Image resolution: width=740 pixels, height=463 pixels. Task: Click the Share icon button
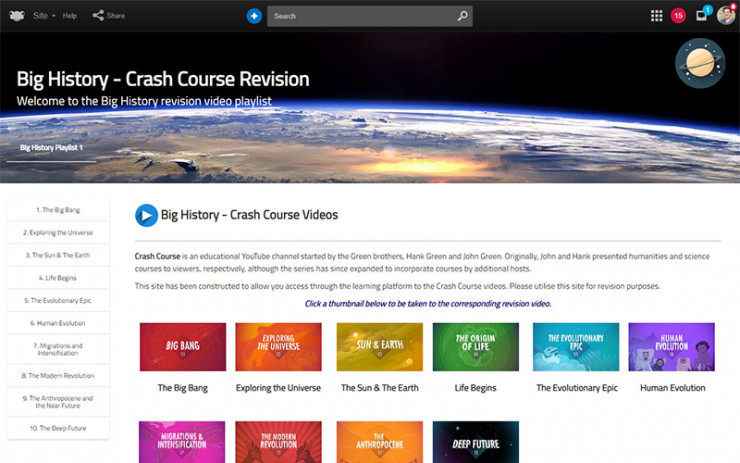coord(109,16)
